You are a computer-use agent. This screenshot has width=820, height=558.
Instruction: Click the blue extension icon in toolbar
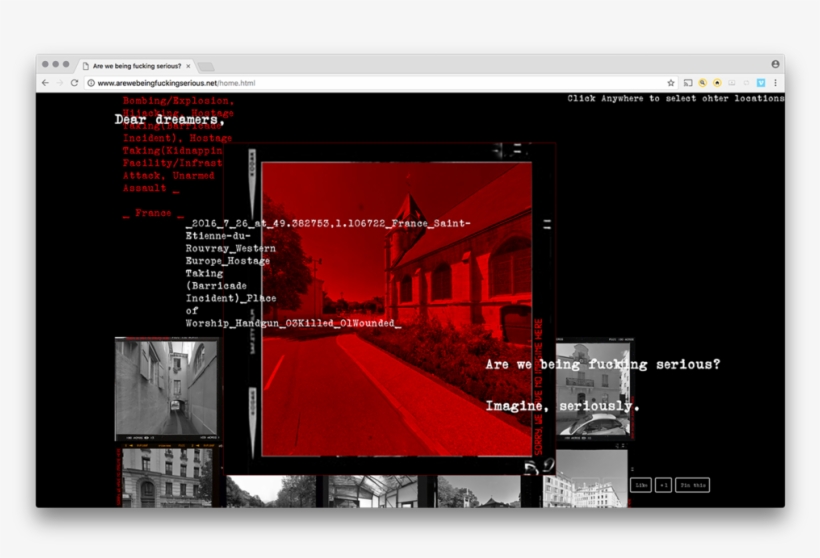coord(761,83)
